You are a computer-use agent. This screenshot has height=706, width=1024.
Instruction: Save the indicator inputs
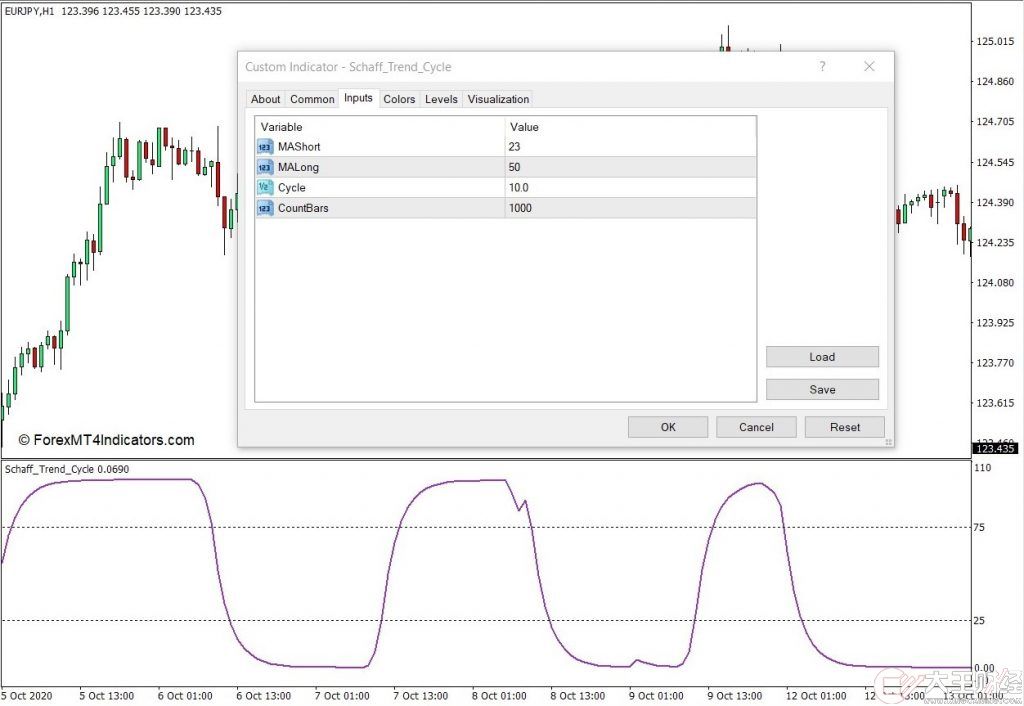click(822, 389)
